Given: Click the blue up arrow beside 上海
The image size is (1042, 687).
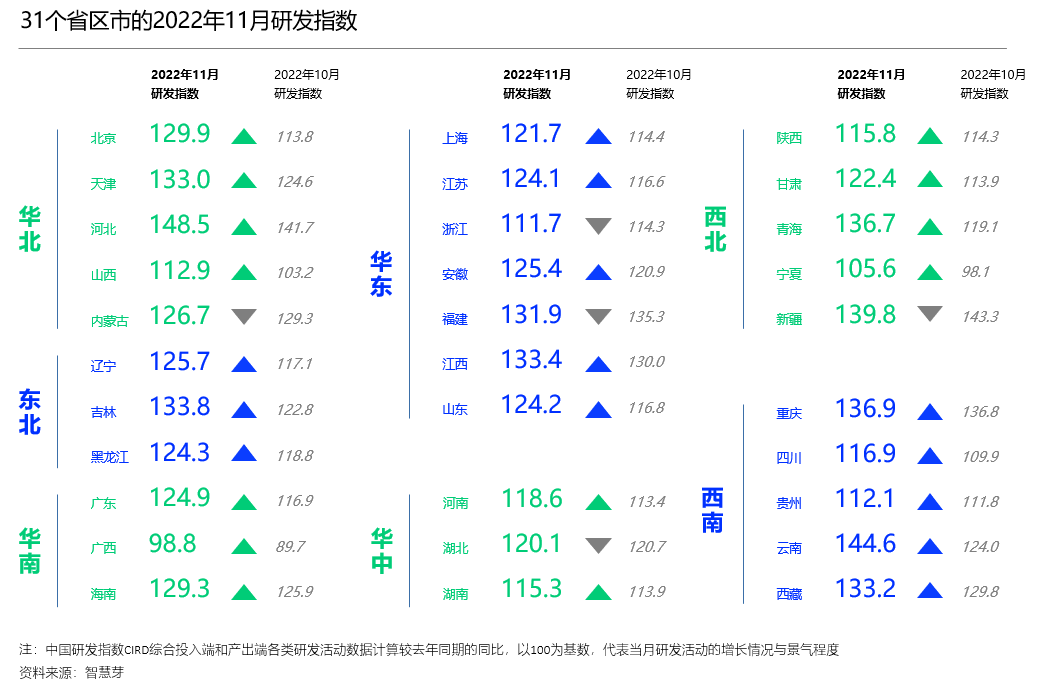Looking at the screenshot, I should [x=598, y=137].
